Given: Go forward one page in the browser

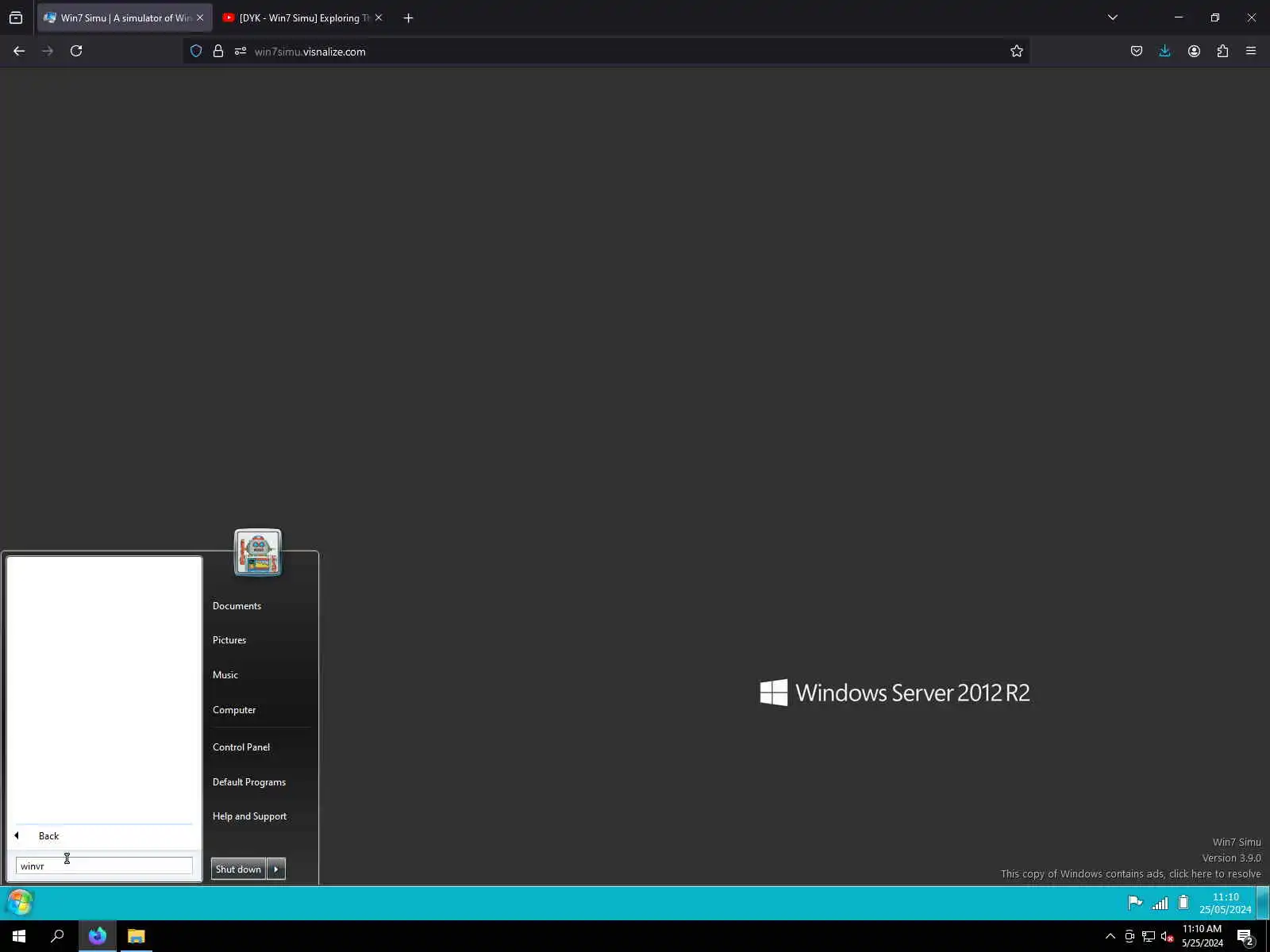Looking at the screenshot, I should pos(48,51).
